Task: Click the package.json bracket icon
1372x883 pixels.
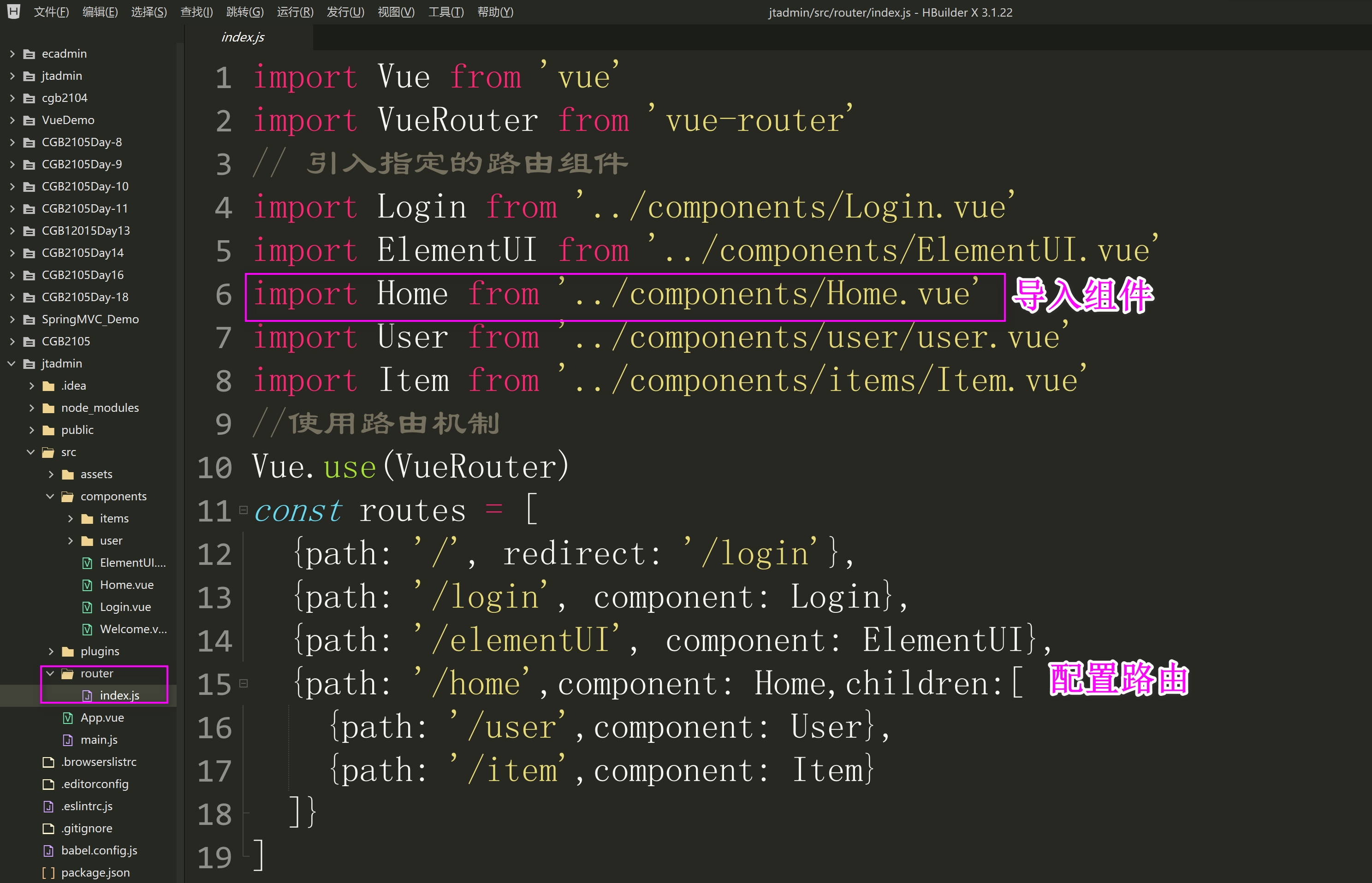Action: (x=49, y=873)
